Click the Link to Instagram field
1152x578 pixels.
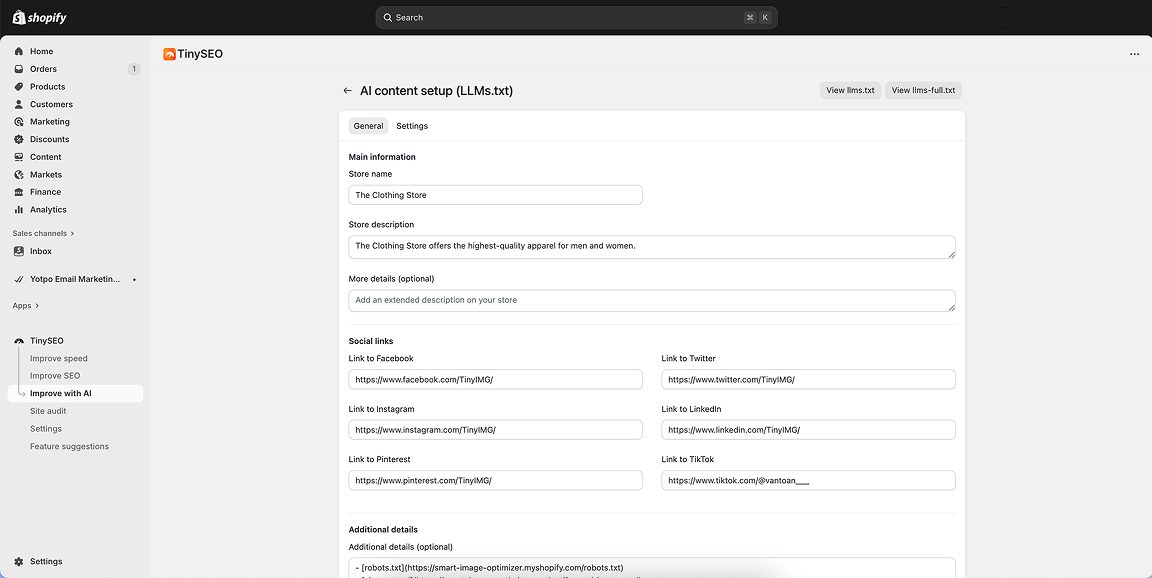(x=495, y=430)
